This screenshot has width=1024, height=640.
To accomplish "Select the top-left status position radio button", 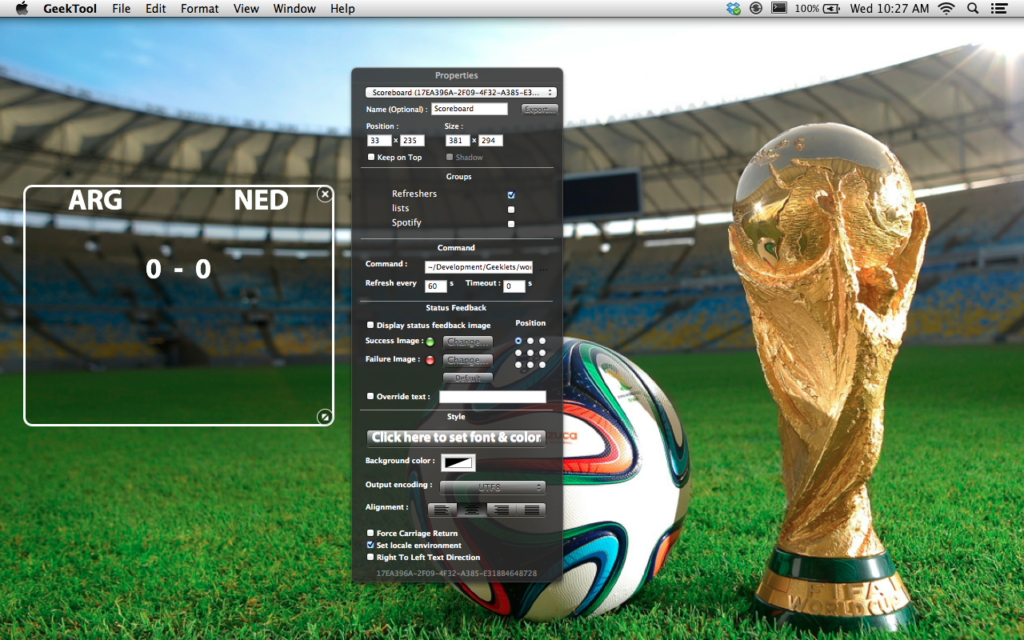I will pyautogui.click(x=518, y=340).
